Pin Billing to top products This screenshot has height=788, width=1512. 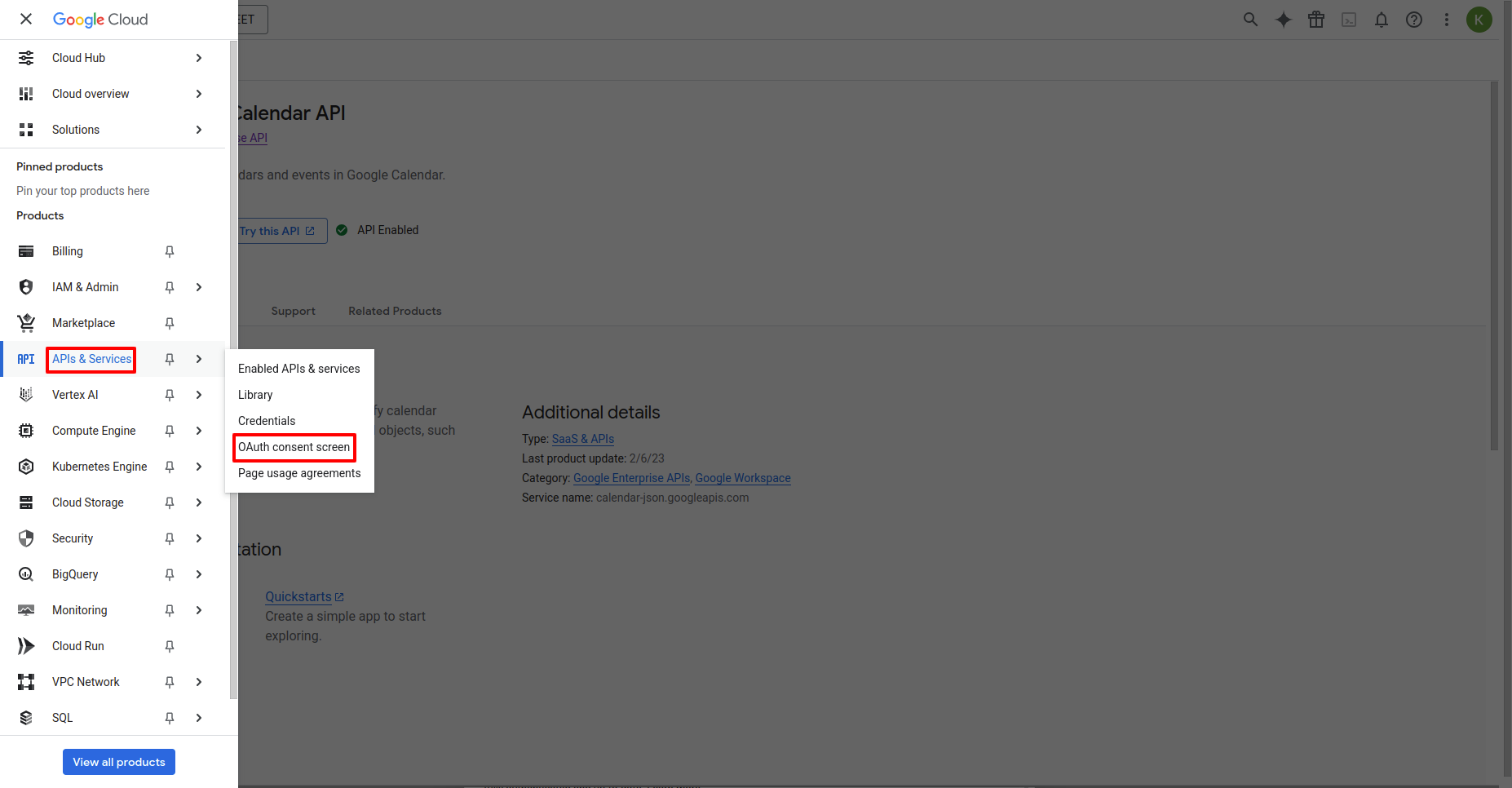(170, 251)
